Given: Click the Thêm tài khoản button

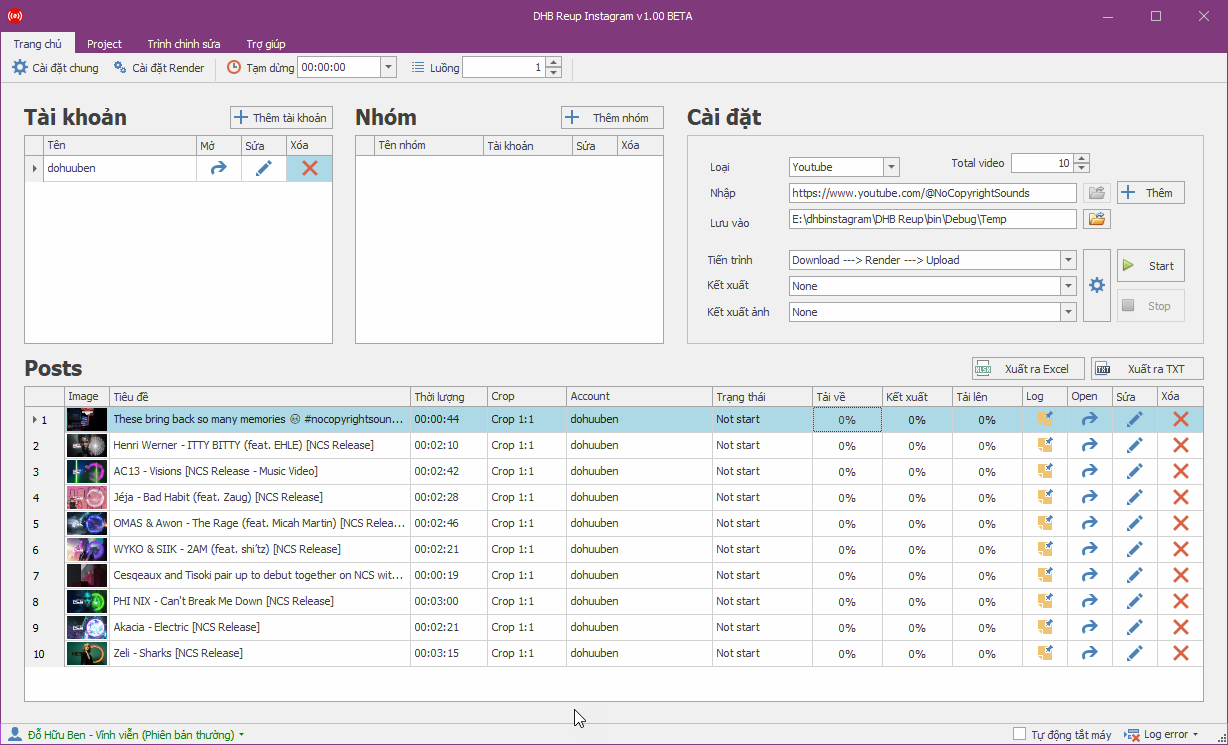Looking at the screenshot, I should click(x=281, y=118).
